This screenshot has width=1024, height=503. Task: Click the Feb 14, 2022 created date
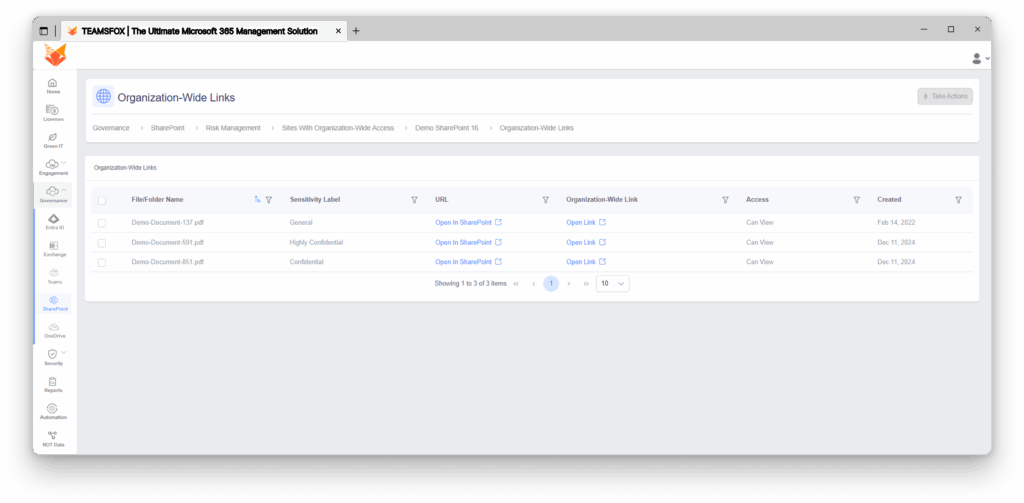point(896,223)
